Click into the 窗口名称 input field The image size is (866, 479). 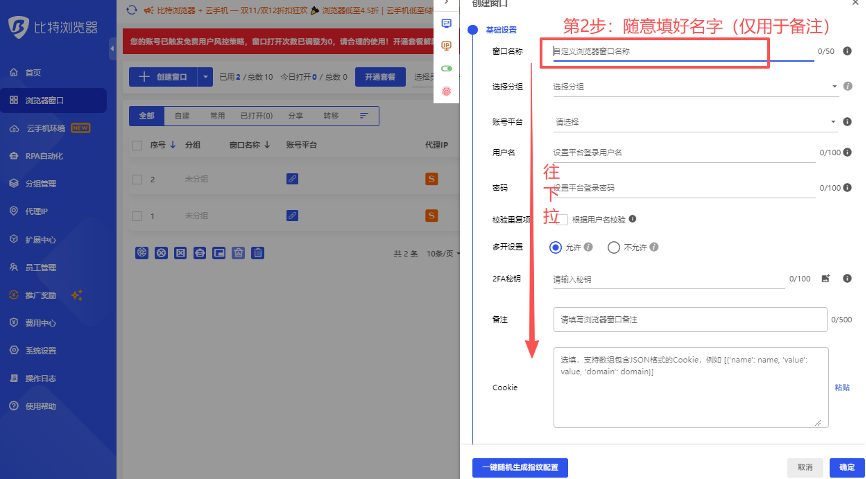[680, 50]
